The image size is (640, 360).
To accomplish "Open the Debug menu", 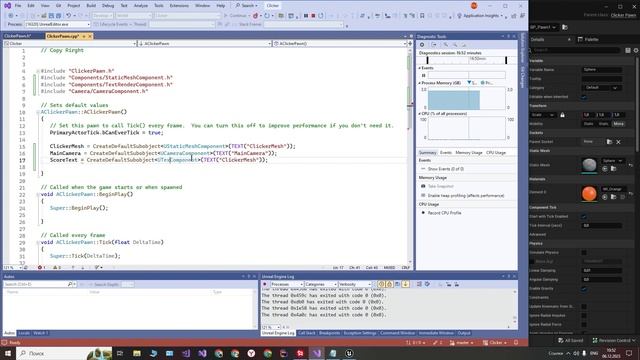I will coord(108,6).
